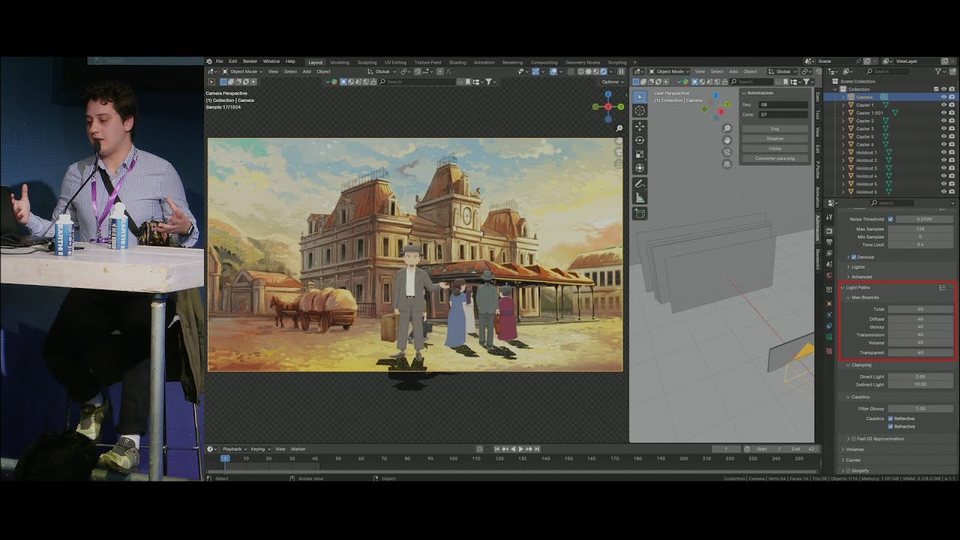Collapse the Caustics subpanel
The width and height of the screenshot is (960, 540).
(x=848, y=397)
